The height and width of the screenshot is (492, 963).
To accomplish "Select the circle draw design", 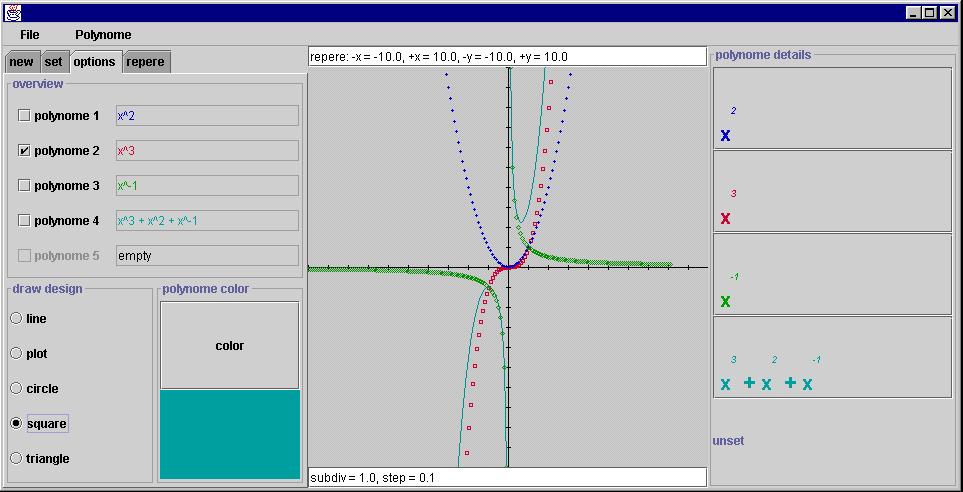I will tap(16, 388).
